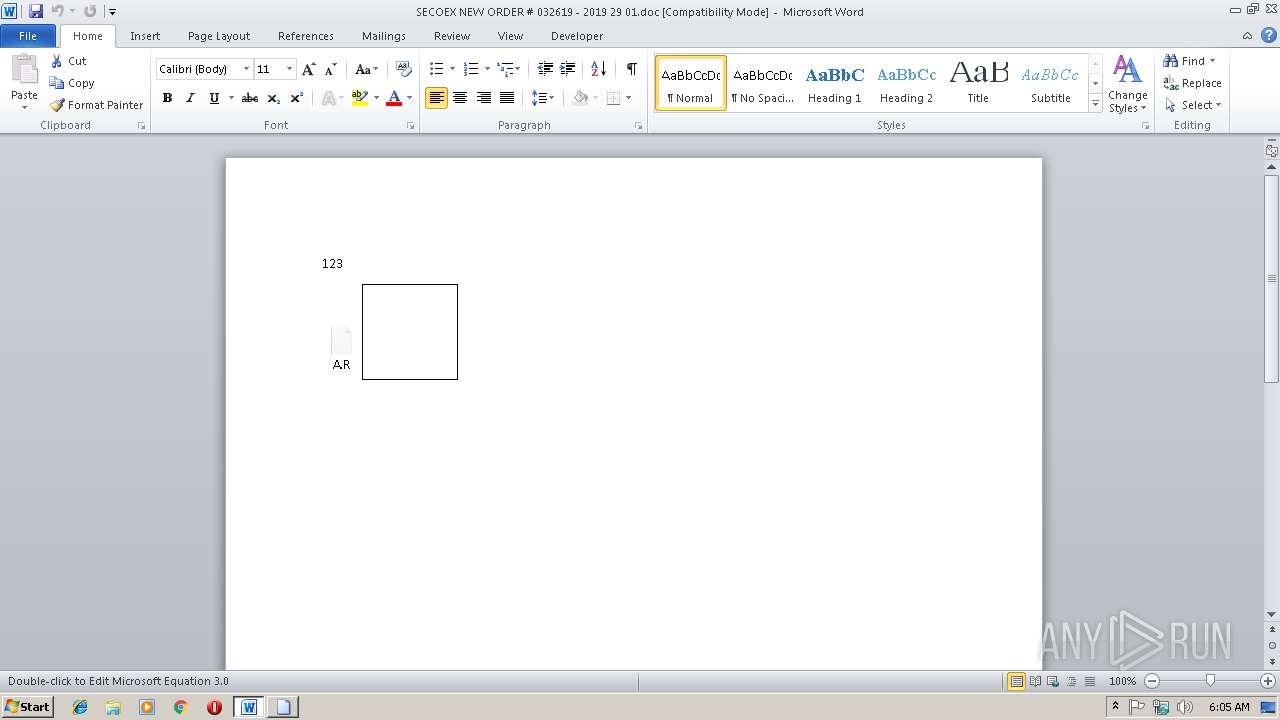Click the zoom out minus icon

(x=1151, y=681)
